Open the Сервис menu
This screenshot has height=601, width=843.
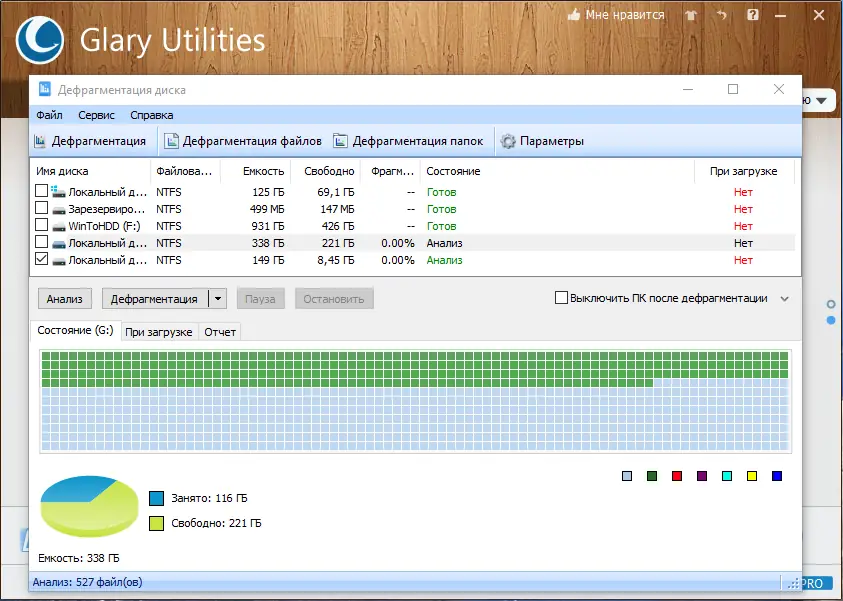click(x=96, y=115)
